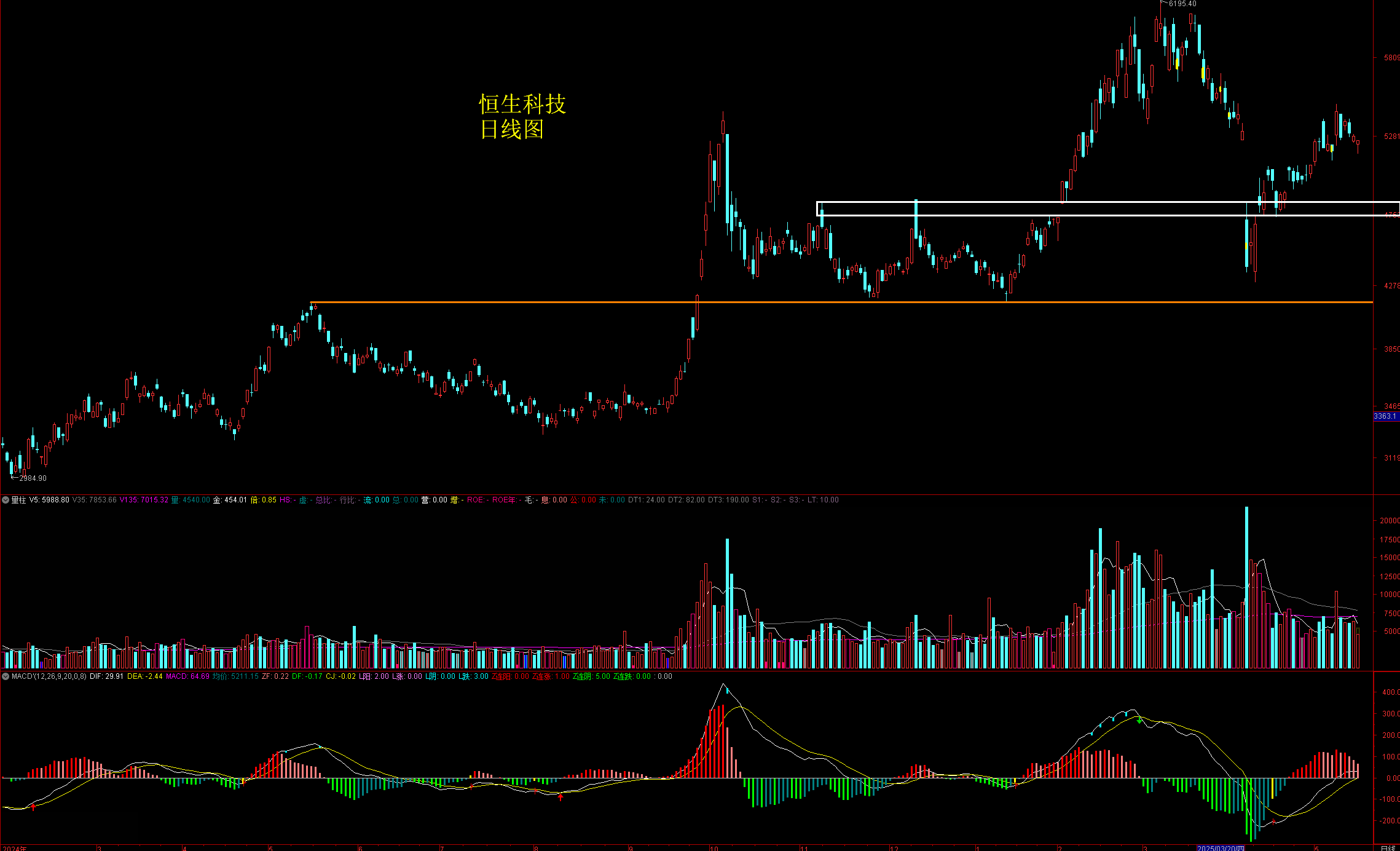Viewport: 1400px width, 851px height.
Task: Click month 10 marker on time axis
Action: tap(714, 848)
